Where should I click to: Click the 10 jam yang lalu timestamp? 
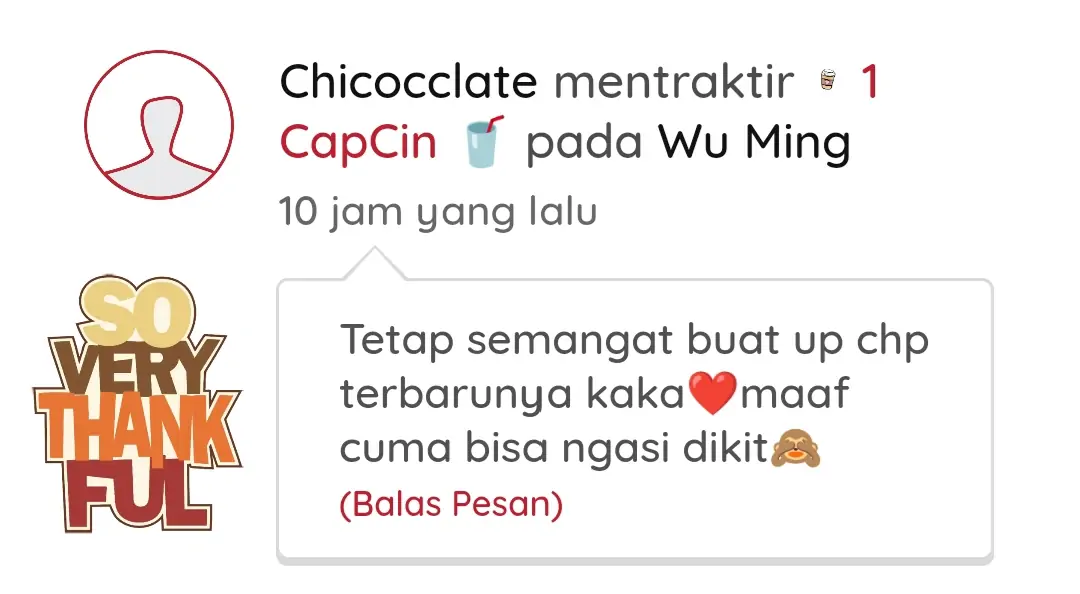pos(437,212)
